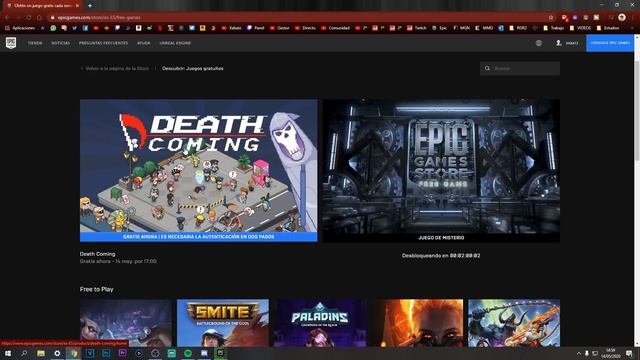
Task: Open the user account profile icon
Action: 559,43
